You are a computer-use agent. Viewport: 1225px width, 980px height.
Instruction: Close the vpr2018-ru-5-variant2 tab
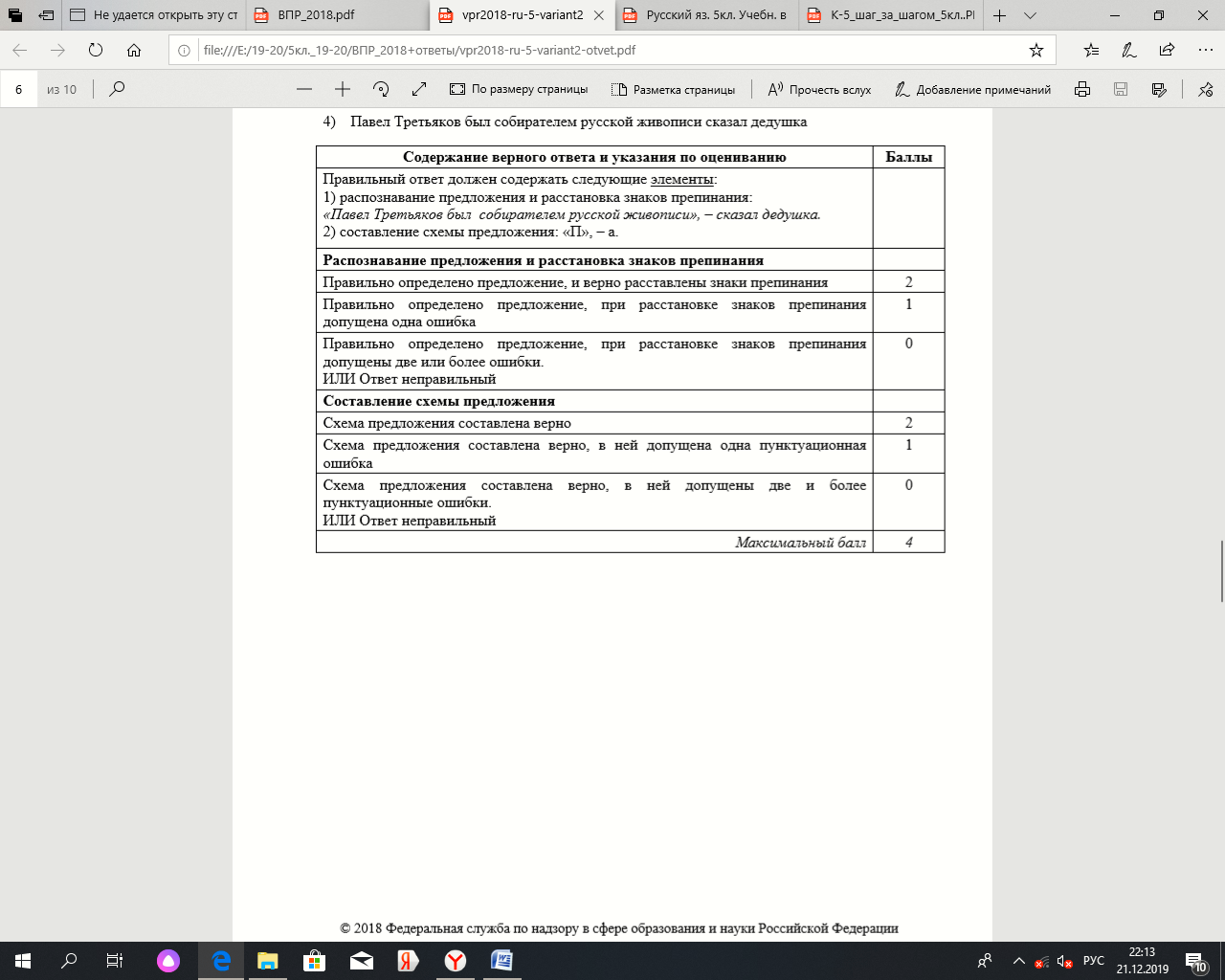599,15
